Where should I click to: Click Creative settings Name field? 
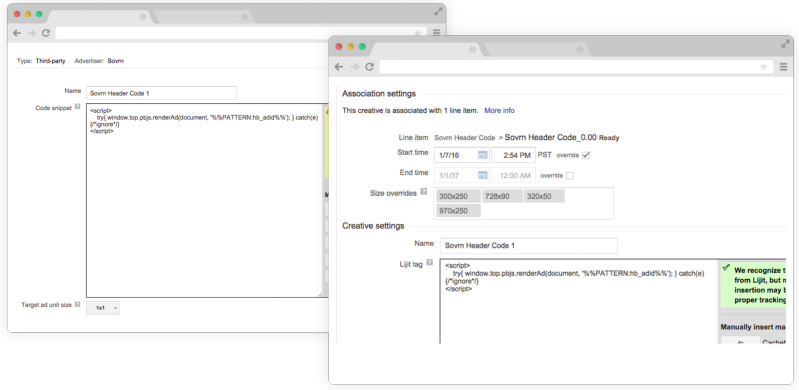coord(528,246)
